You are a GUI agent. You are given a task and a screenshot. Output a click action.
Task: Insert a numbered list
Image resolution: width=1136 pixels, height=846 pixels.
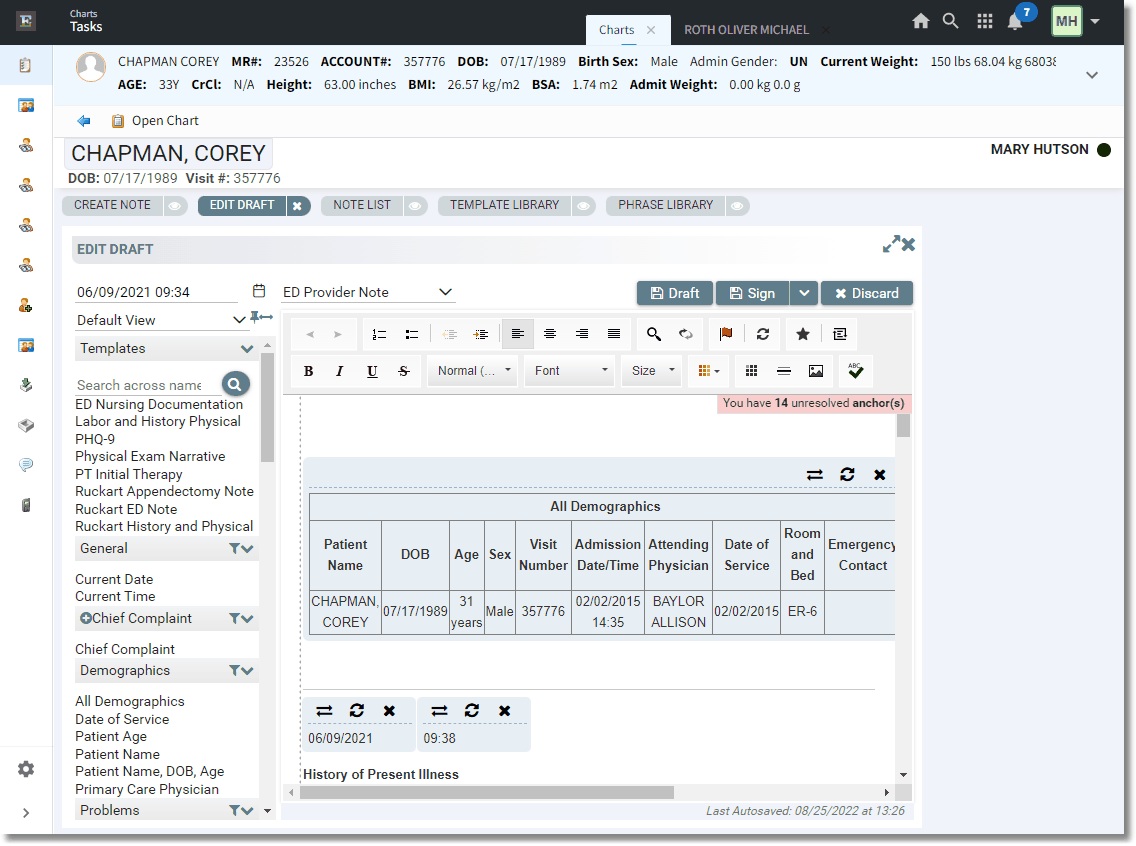[379, 334]
